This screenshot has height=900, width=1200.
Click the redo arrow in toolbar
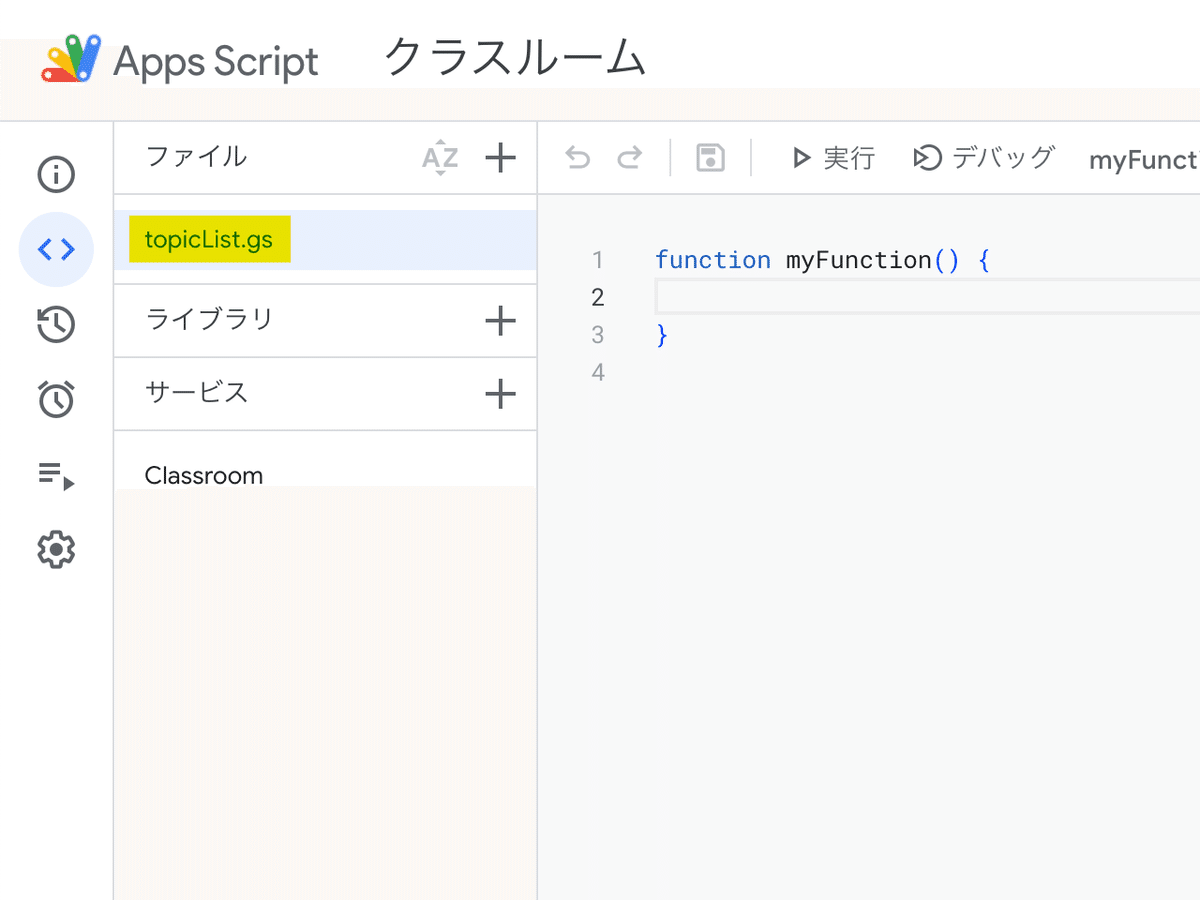pyautogui.click(x=629, y=158)
